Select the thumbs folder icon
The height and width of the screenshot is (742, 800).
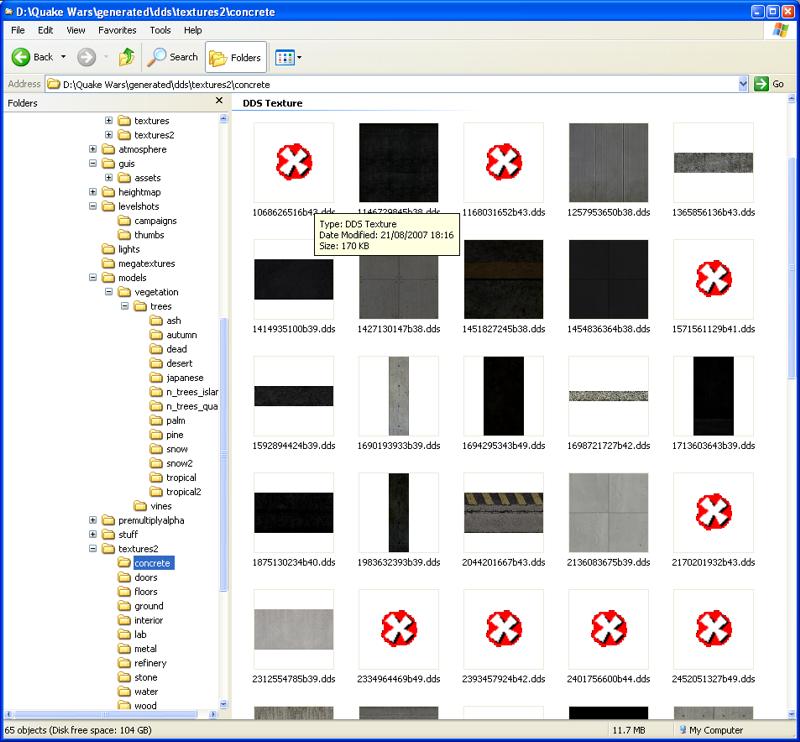124,235
